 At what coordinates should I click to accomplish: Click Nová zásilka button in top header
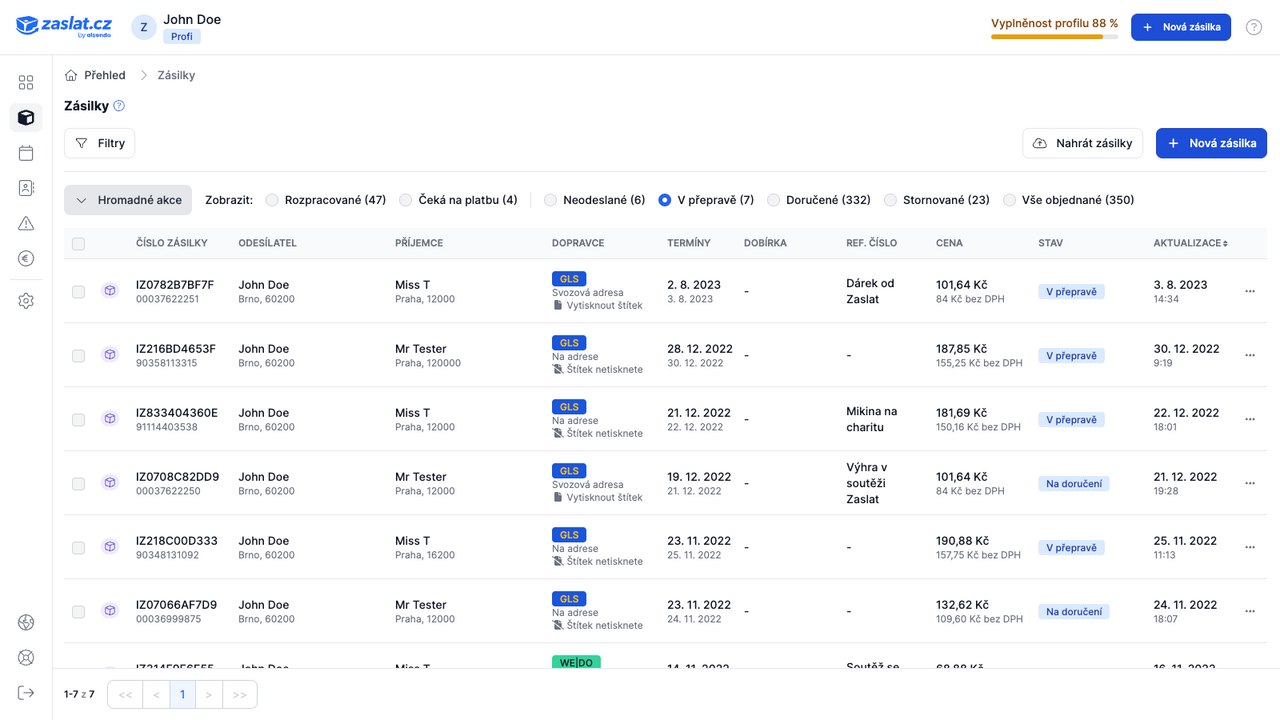click(1181, 27)
